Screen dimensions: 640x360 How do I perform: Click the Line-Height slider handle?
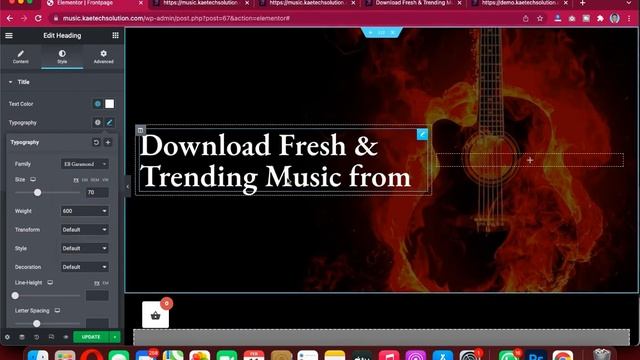point(15,296)
